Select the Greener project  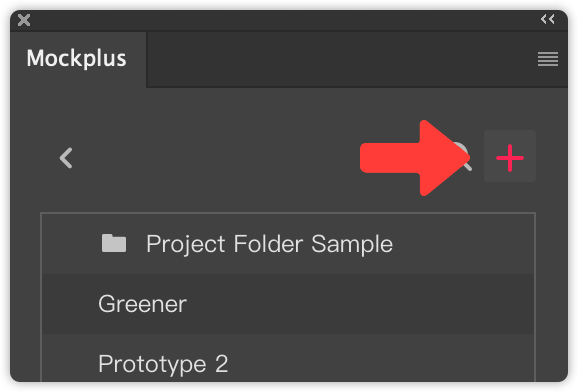[288, 304]
